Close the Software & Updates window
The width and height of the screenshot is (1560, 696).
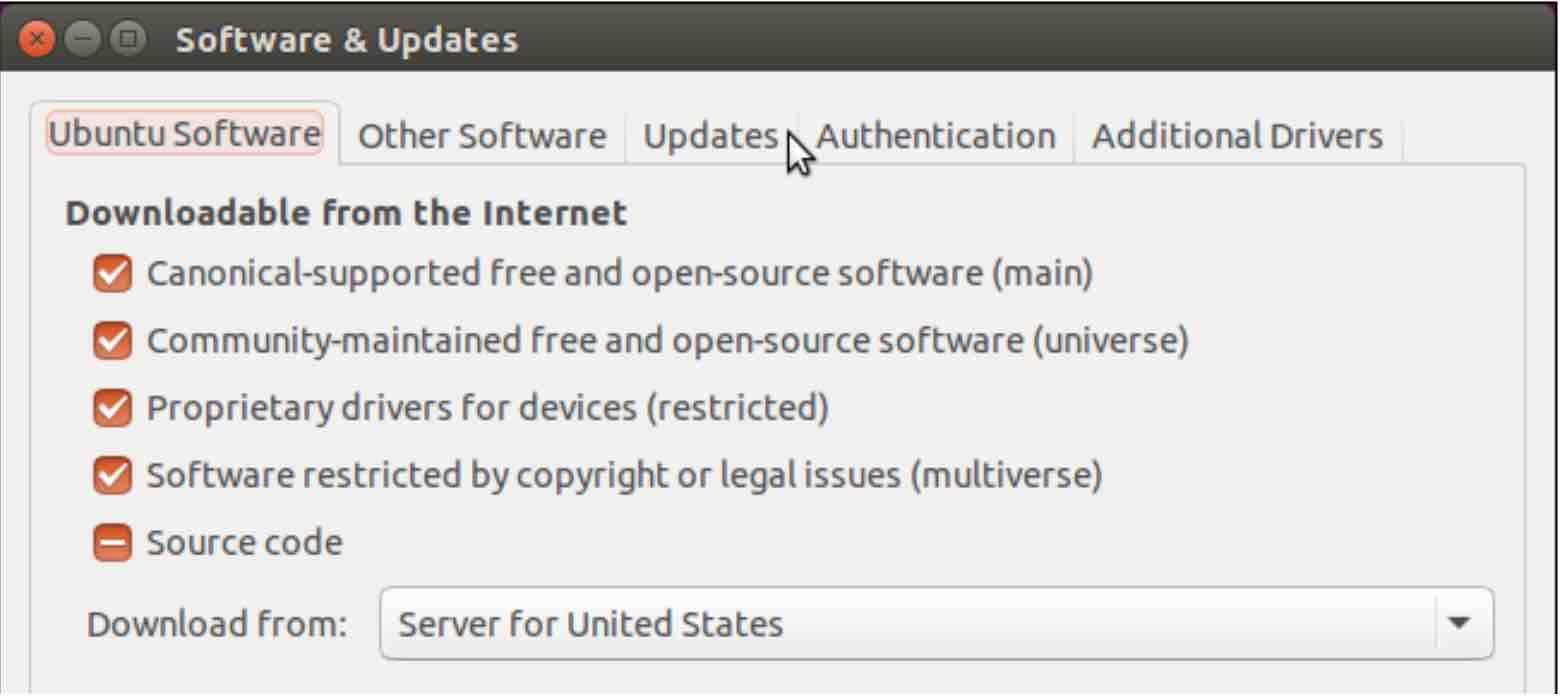pos(38,41)
